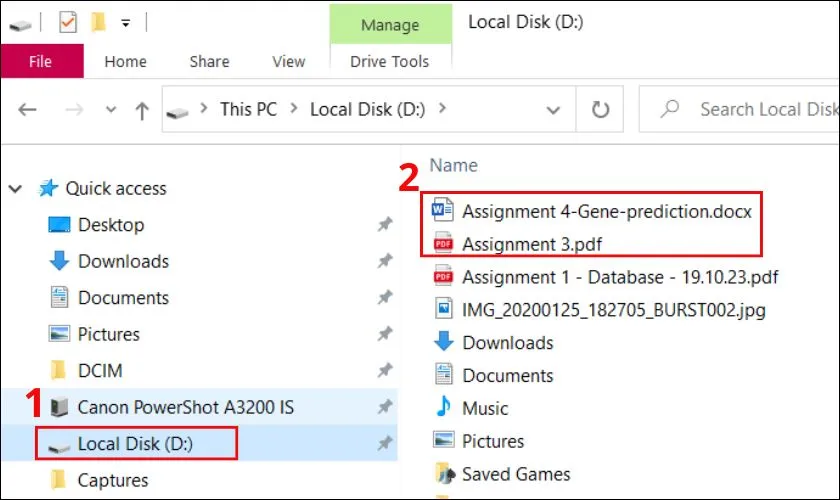Click This PC in the address breadcrumb
Image resolution: width=840 pixels, height=500 pixels.
click(248, 109)
